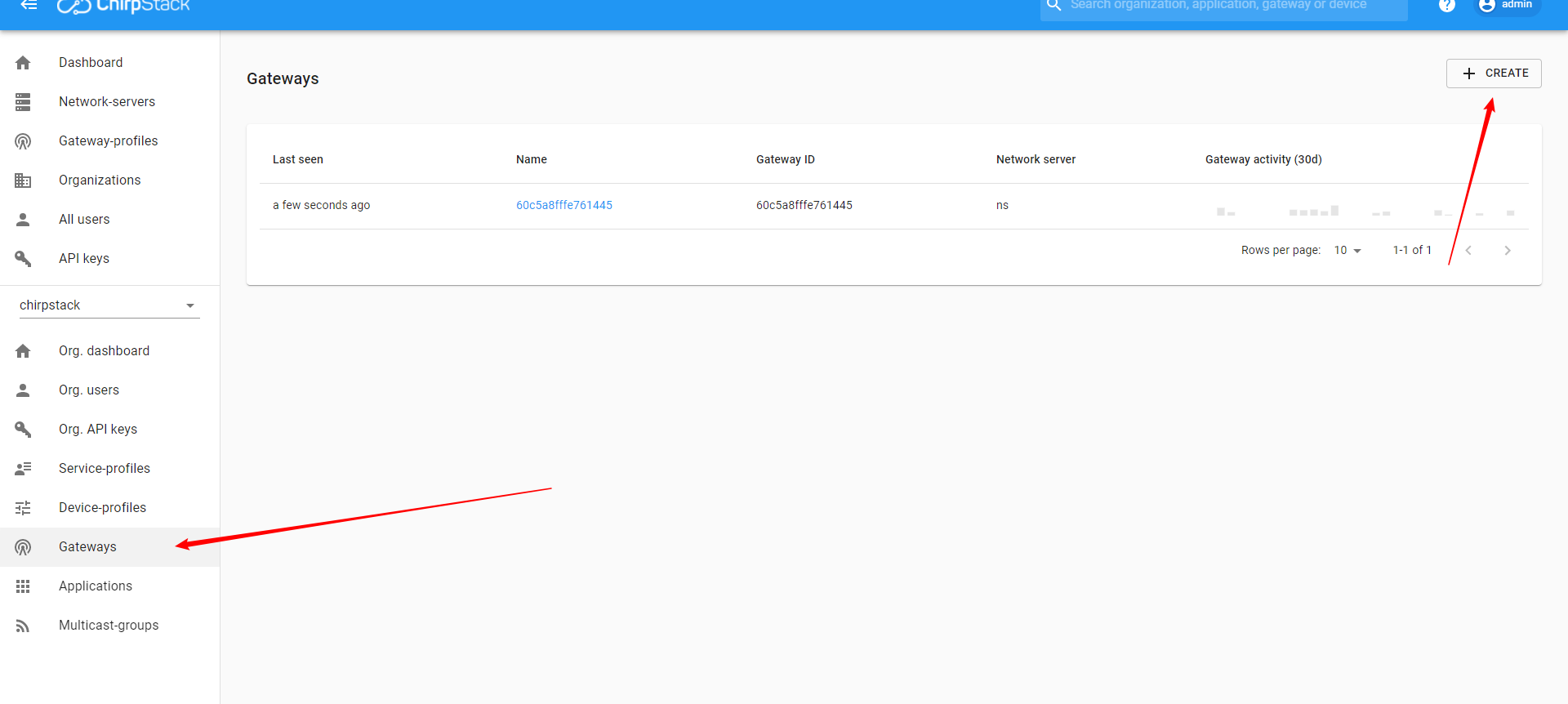This screenshot has width=1568, height=704.
Task: Select Gateways menu item
Action: point(109,547)
